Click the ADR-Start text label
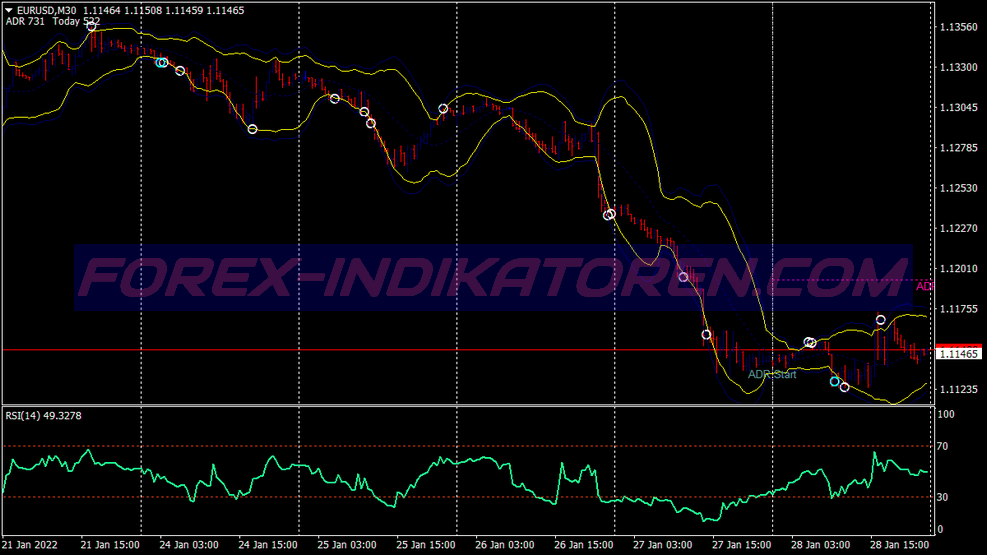 (x=772, y=375)
